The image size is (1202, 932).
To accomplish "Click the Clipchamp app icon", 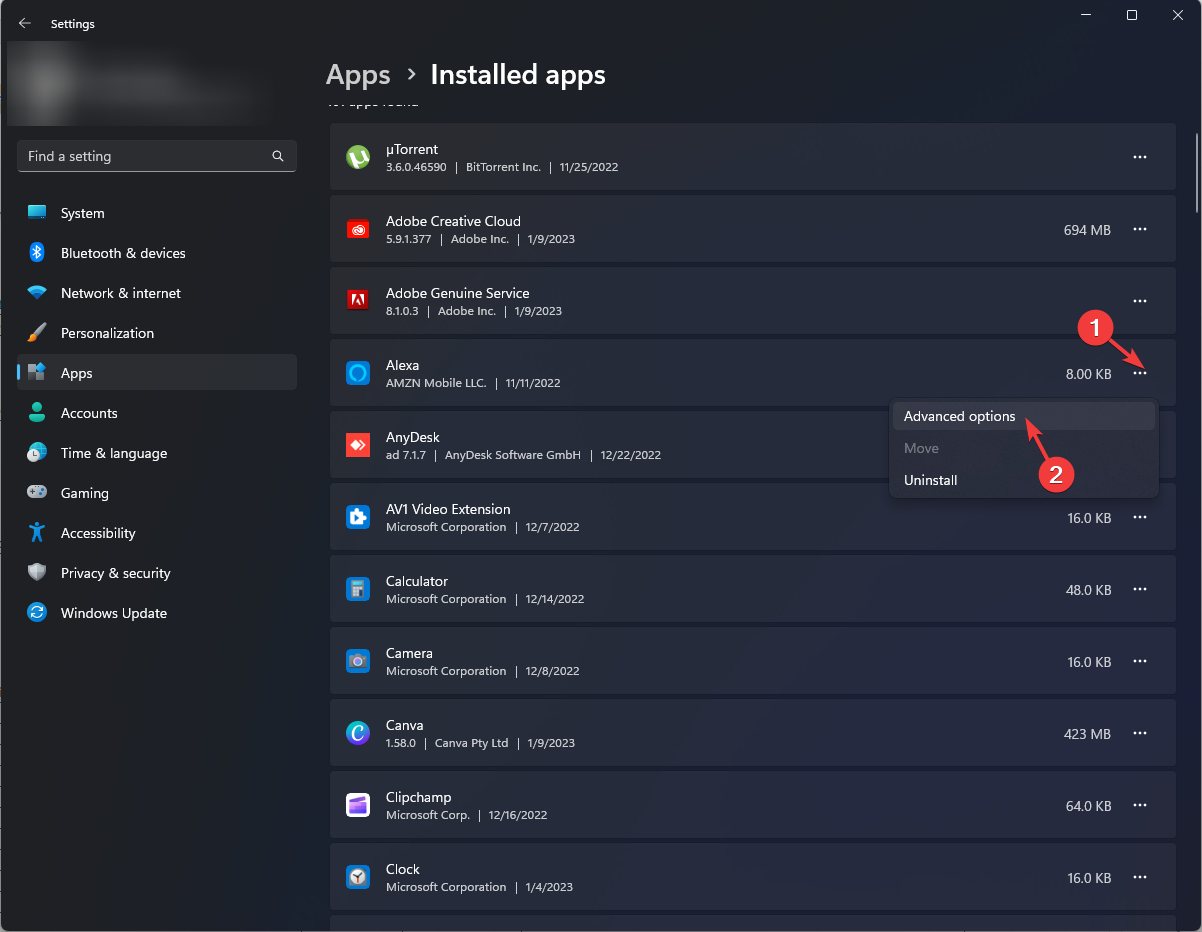I will click(x=358, y=805).
